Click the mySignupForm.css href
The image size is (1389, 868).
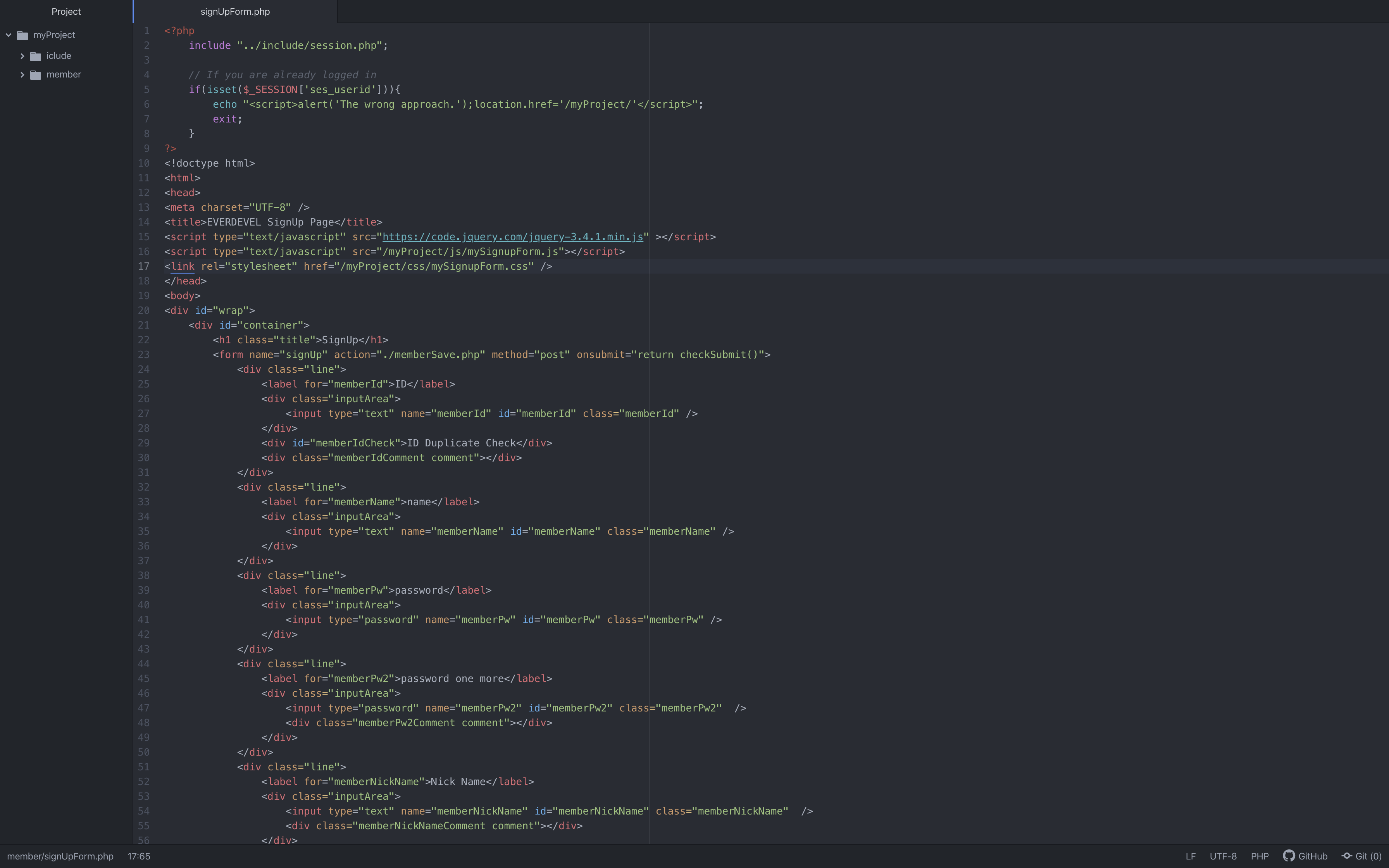[x=433, y=266]
